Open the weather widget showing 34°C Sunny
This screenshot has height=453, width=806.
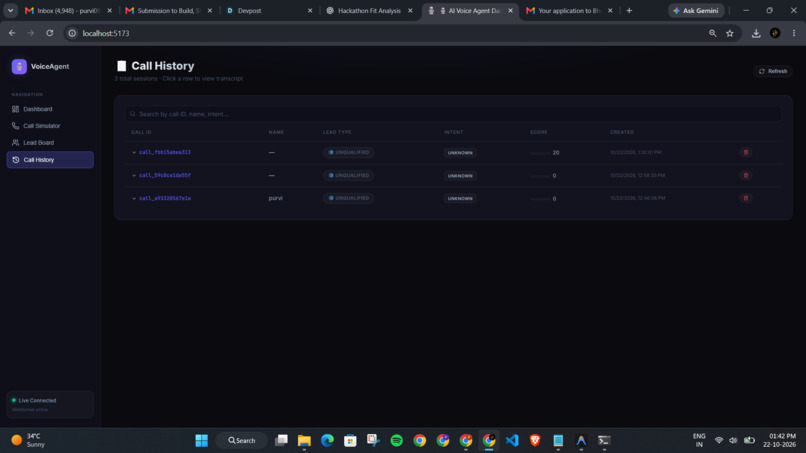(28, 441)
